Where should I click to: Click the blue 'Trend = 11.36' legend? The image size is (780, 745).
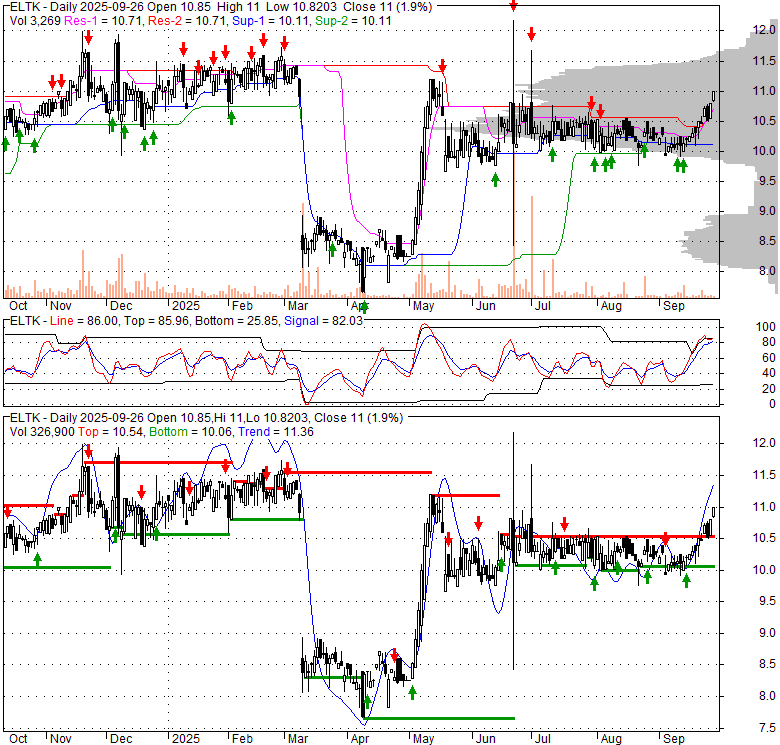(276, 432)
